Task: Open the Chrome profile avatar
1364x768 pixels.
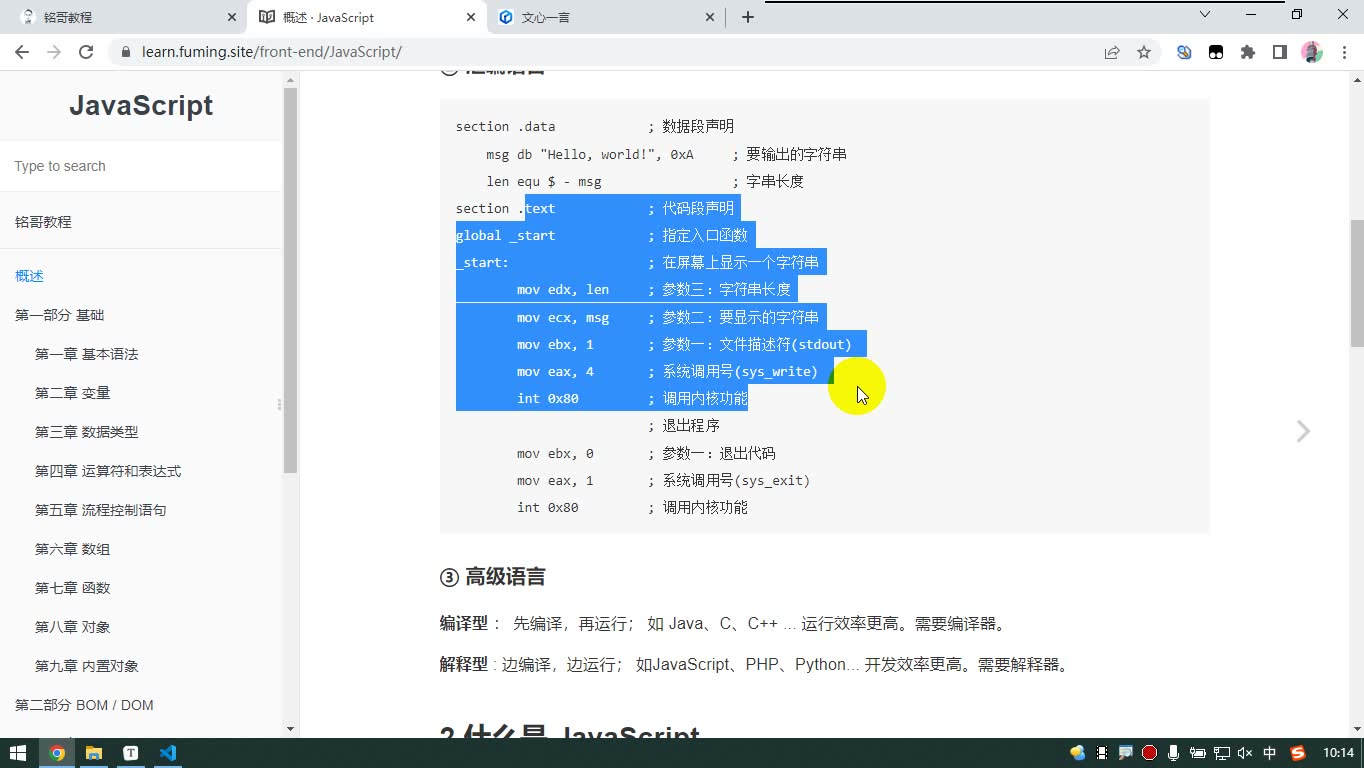Action: point(1312,52)
